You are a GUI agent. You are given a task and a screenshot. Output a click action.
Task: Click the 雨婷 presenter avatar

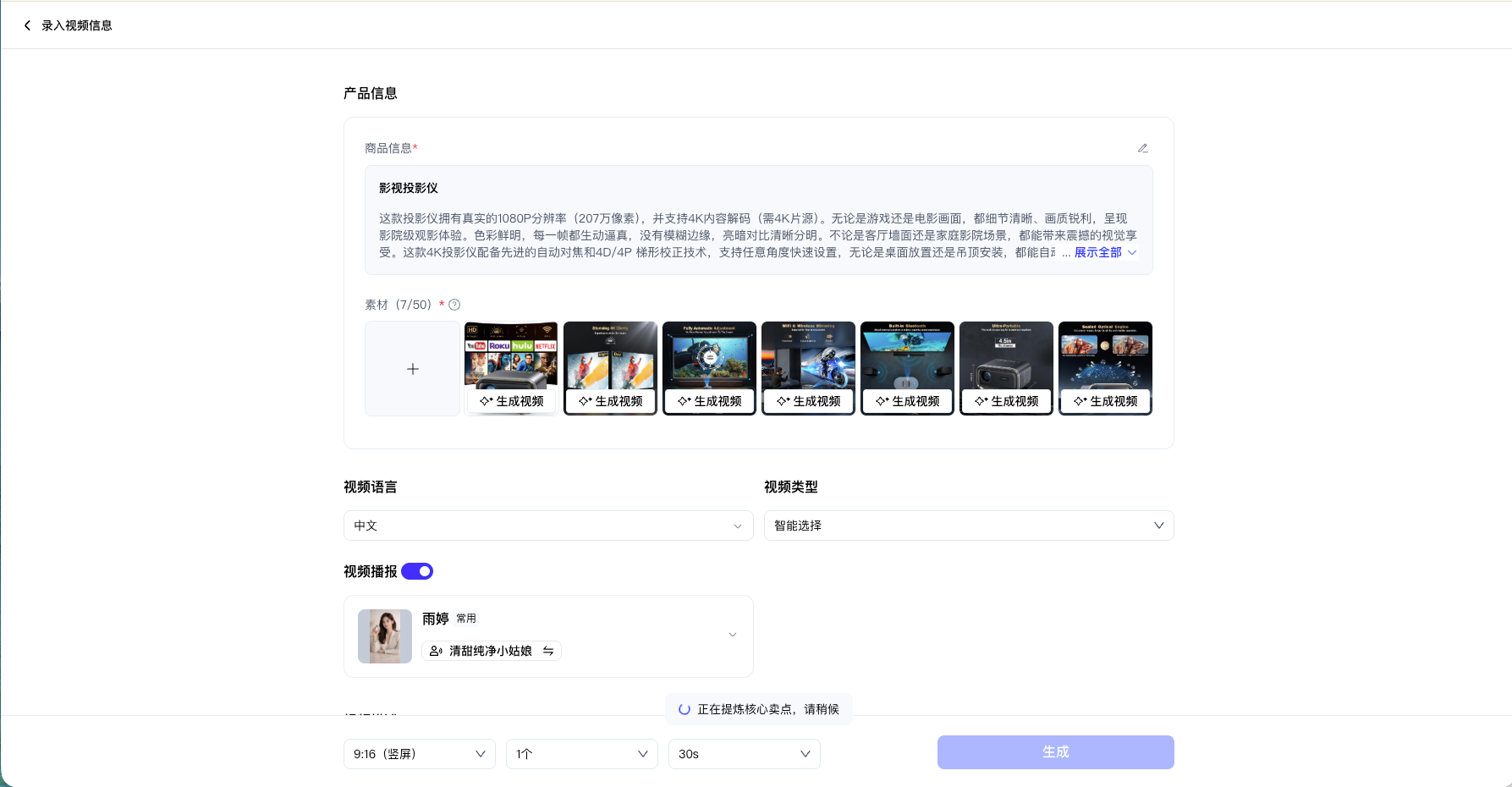point(385,636)
